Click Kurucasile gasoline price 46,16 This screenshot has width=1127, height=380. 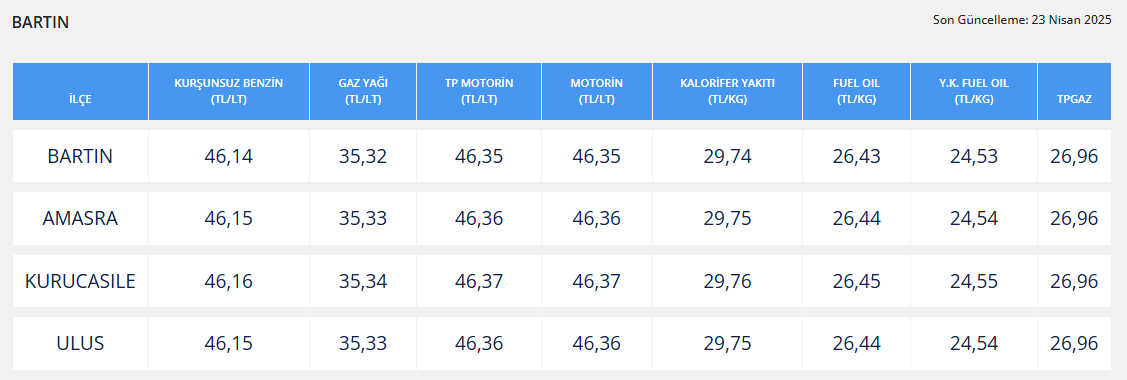(x=229, y=281)
